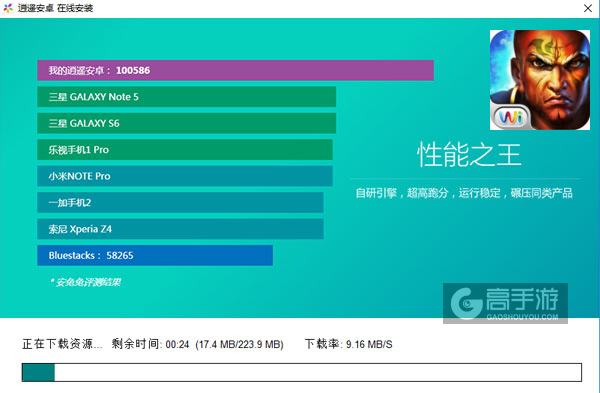Select the 一加手机2 bar
The image size is (600, 393).
click(180, 202)
